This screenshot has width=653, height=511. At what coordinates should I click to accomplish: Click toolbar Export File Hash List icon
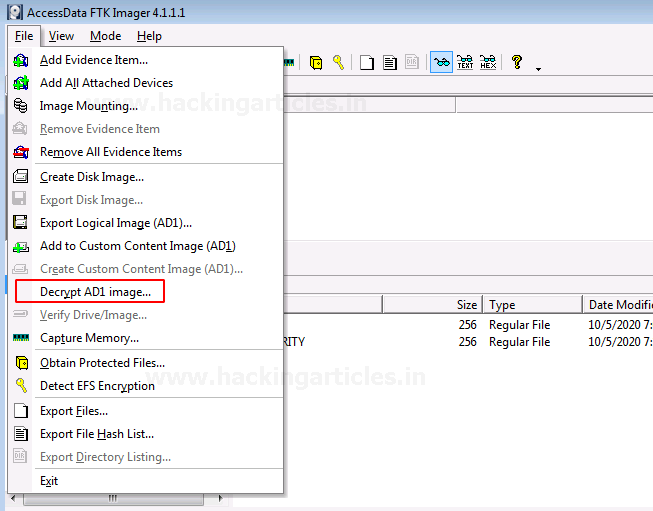[x=390, y=63]
